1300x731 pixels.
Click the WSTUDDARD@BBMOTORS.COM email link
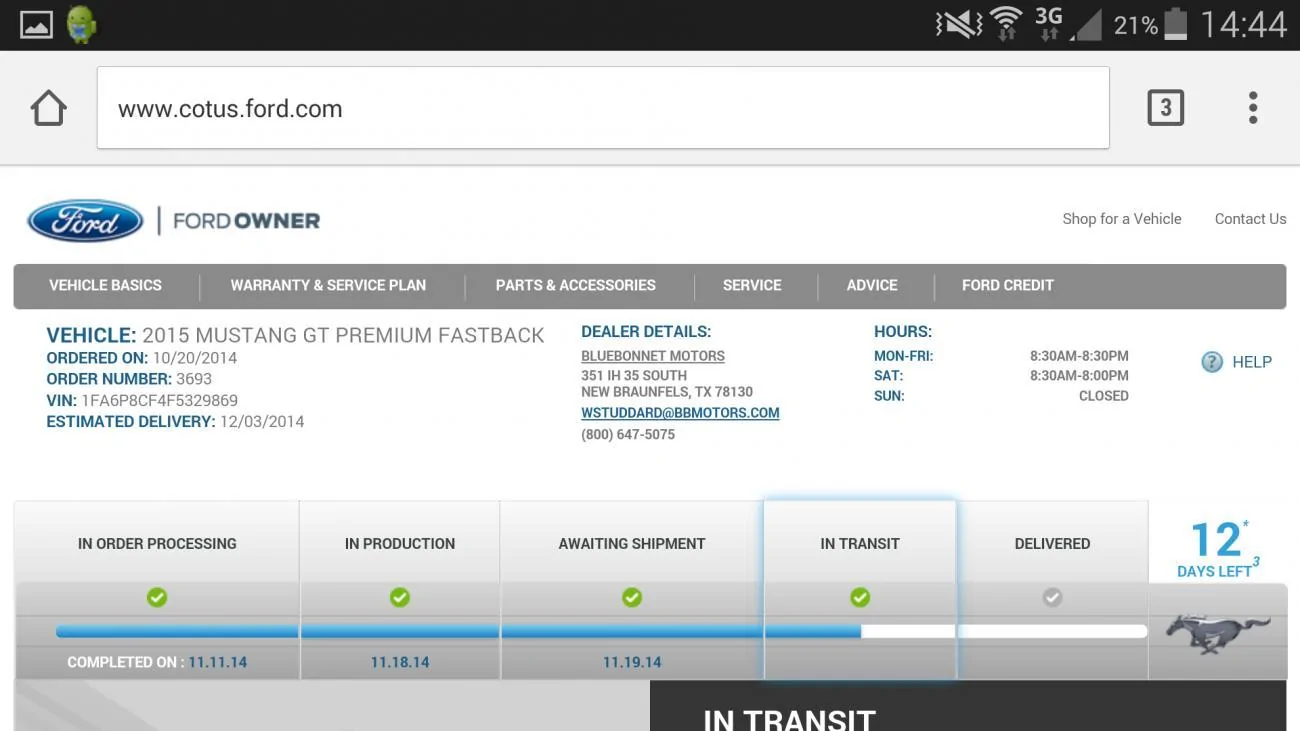(680, 413)
